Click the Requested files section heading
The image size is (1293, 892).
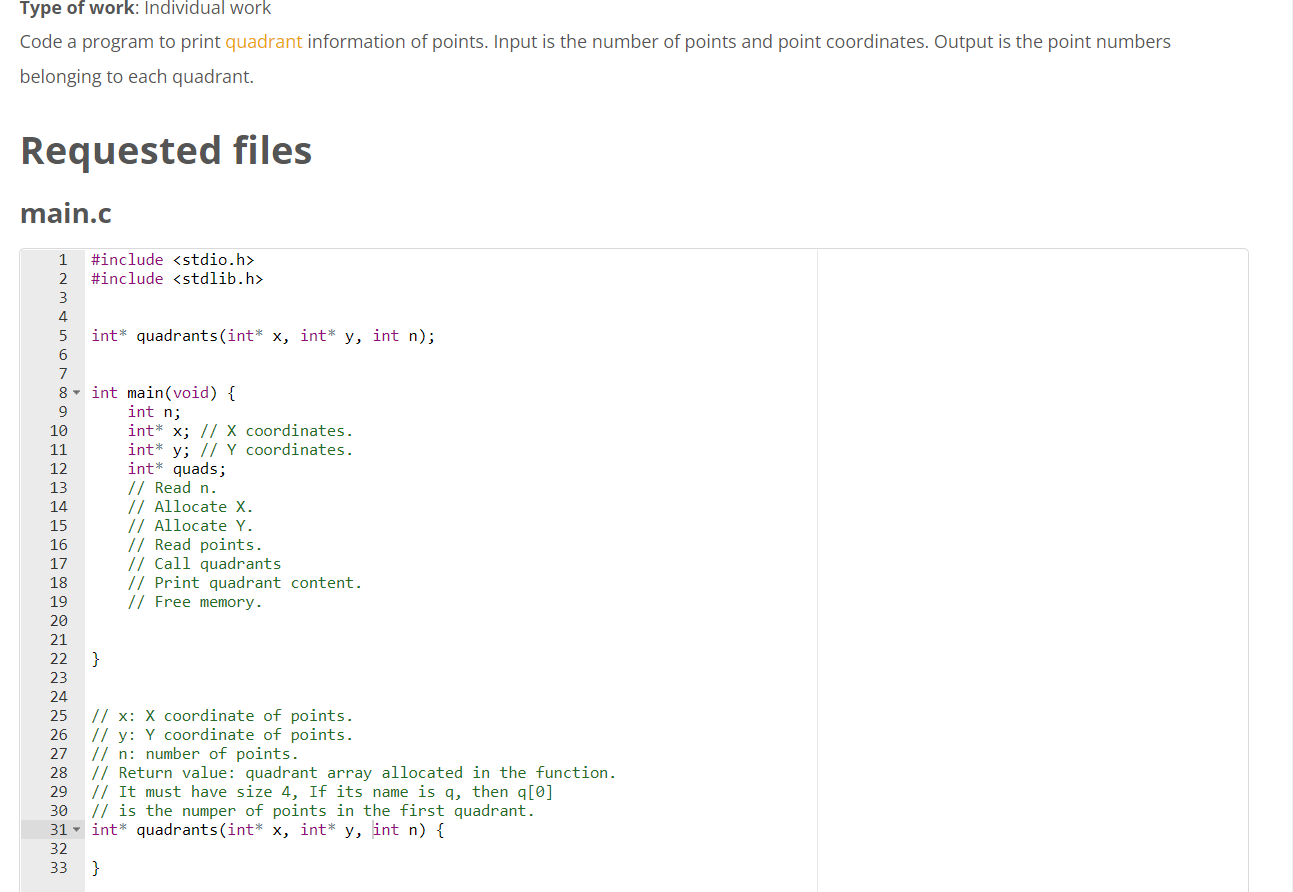[166, 150]
